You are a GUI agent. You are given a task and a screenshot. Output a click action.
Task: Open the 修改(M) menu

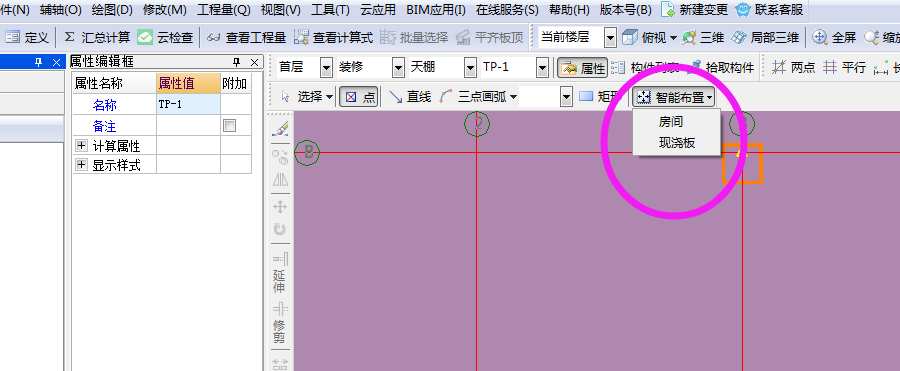[x=165, y=9]
